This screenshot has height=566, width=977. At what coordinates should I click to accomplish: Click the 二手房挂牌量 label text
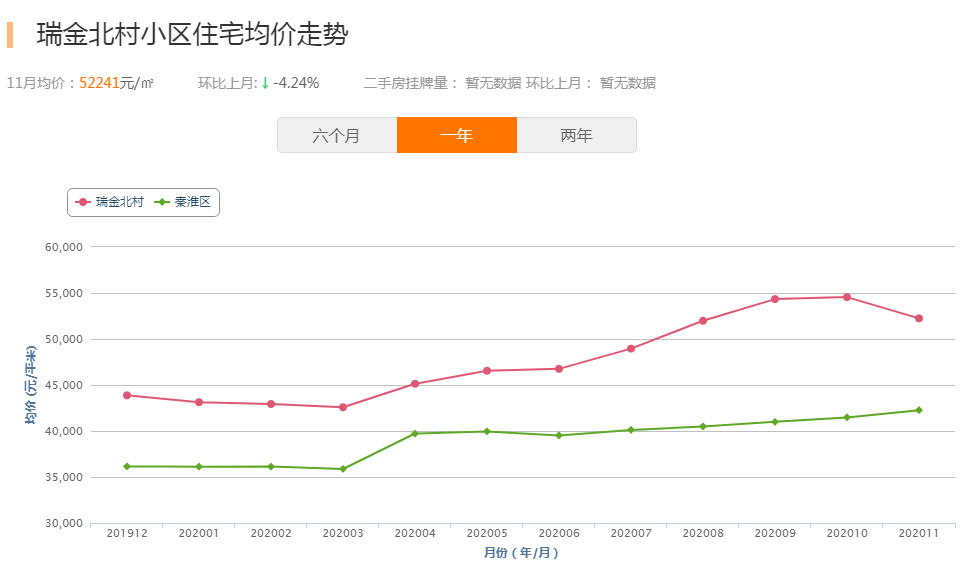coord(406,83)
